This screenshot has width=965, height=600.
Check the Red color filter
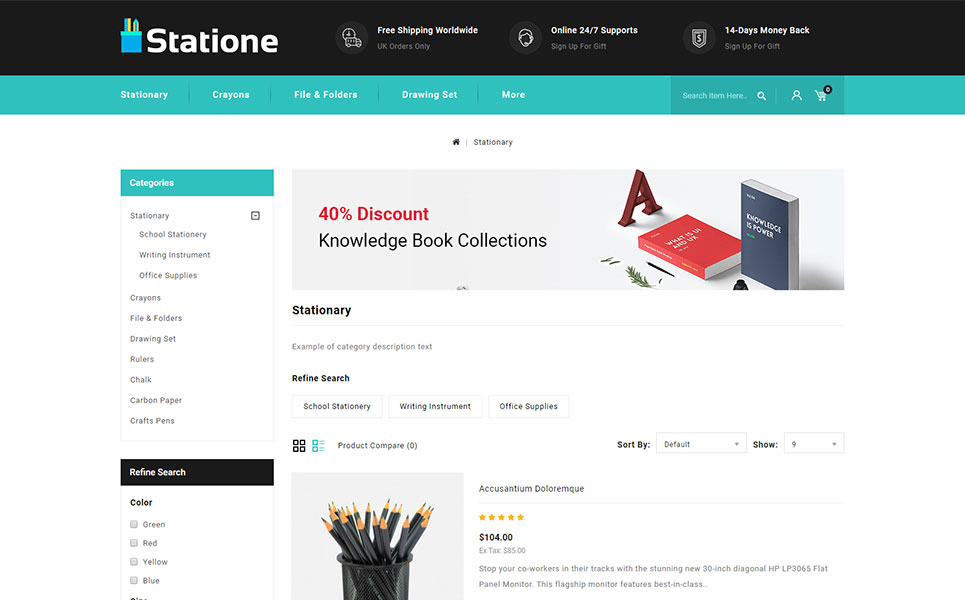click(x=134, y=543)
